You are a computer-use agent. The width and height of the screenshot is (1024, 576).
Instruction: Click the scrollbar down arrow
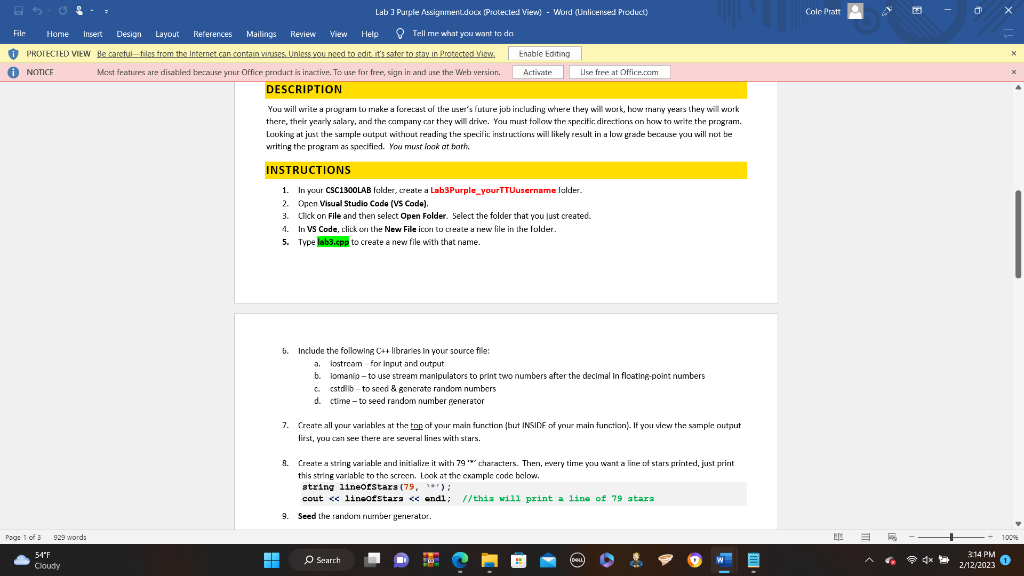1017,524
